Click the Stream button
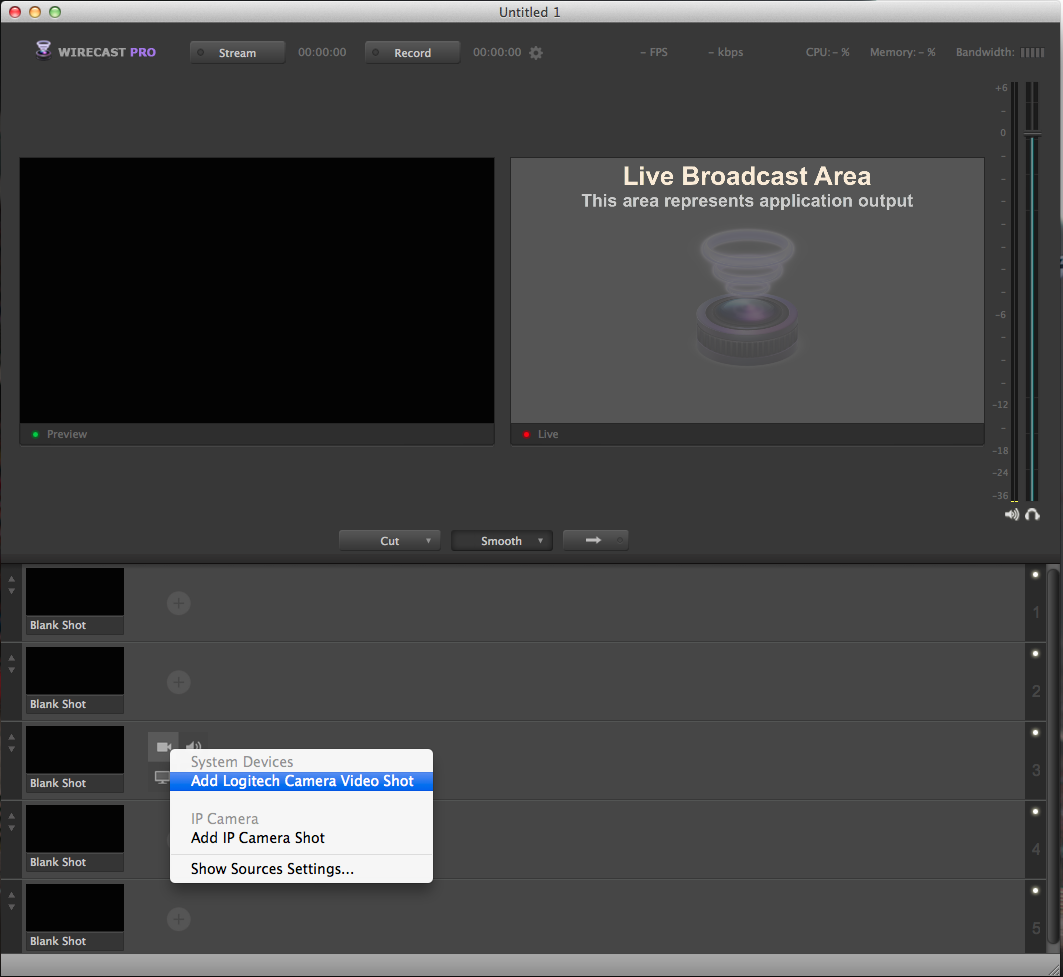The image size is (1063, 977). click(x=237, y=52)
